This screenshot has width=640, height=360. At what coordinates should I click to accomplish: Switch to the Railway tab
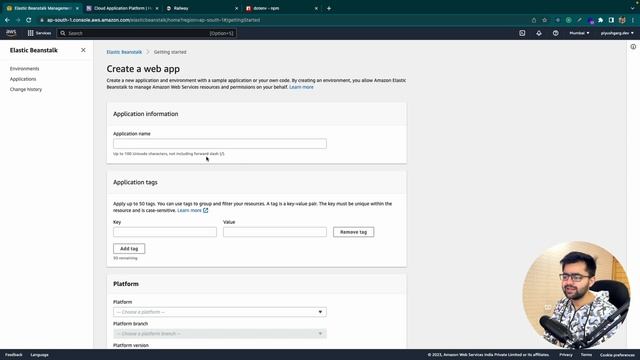(201, 8)
